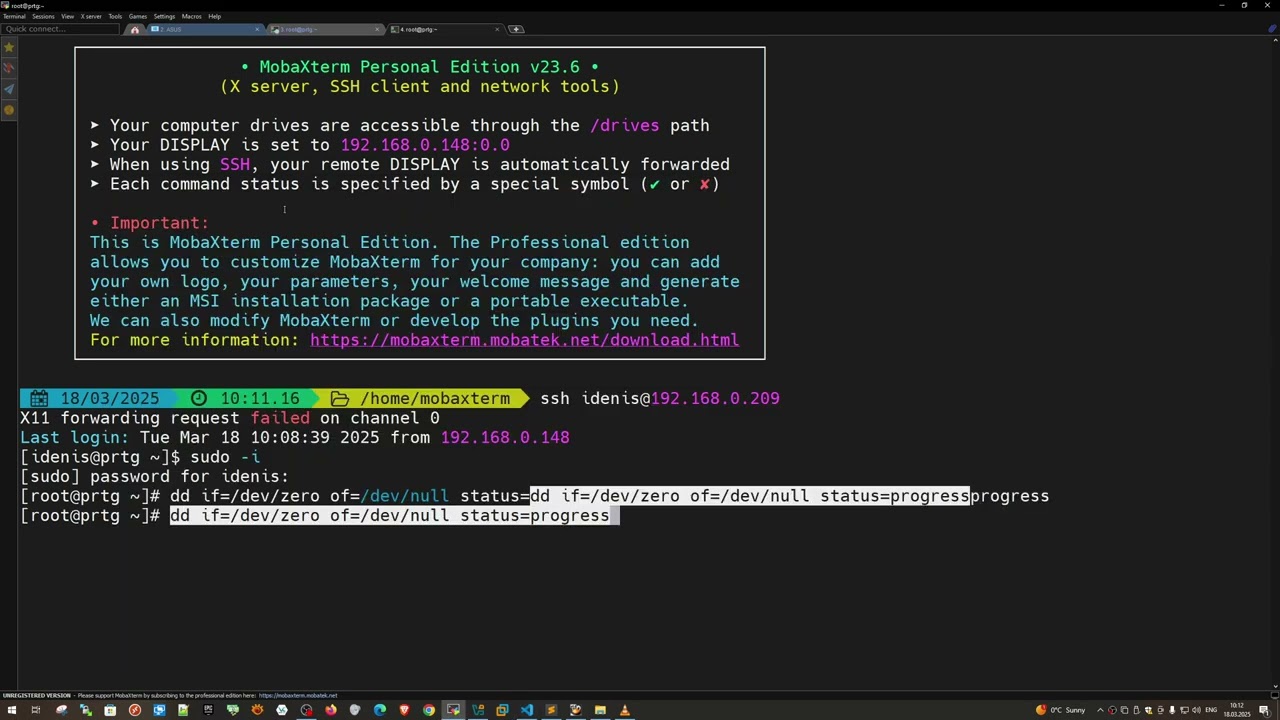Open the mobaxterm.mobatek.net download link
The width and height of the screenshot is (1280, 720).
coord(524,340)
